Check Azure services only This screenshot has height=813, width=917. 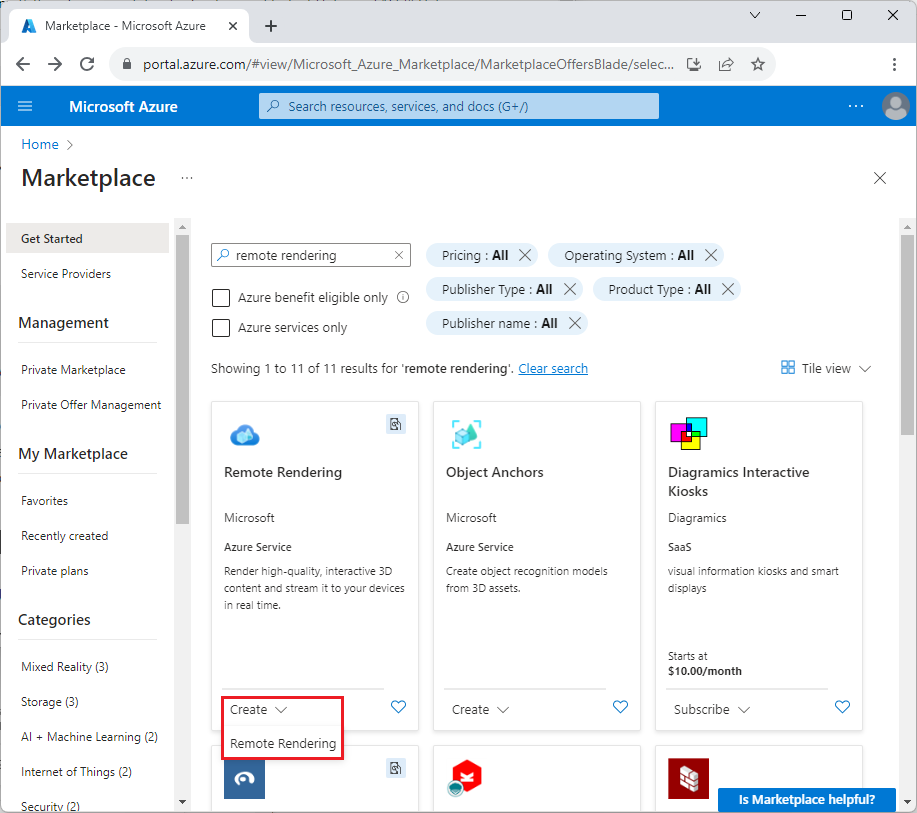coord(220,328)
